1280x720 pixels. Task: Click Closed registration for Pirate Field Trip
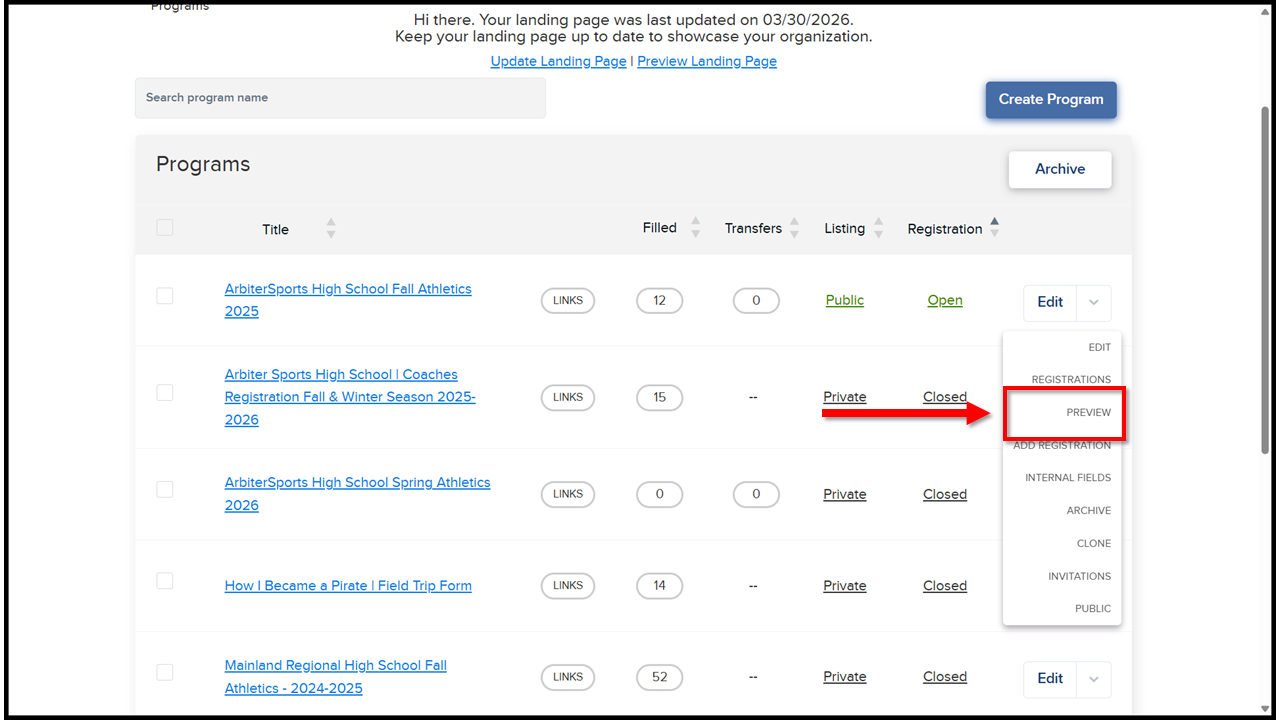click(945, 586)
